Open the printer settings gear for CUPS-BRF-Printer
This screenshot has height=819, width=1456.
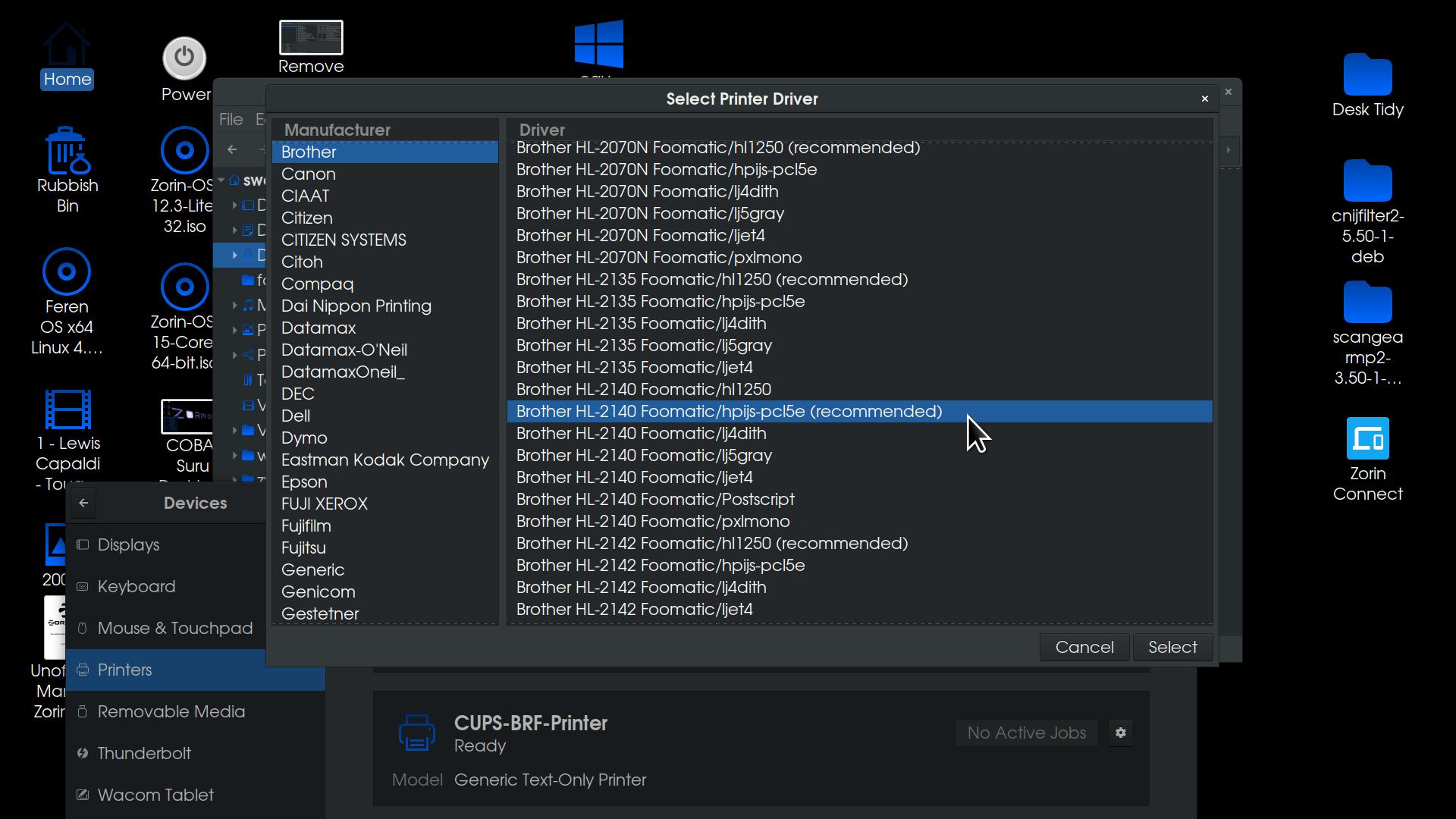point(1120,733)
